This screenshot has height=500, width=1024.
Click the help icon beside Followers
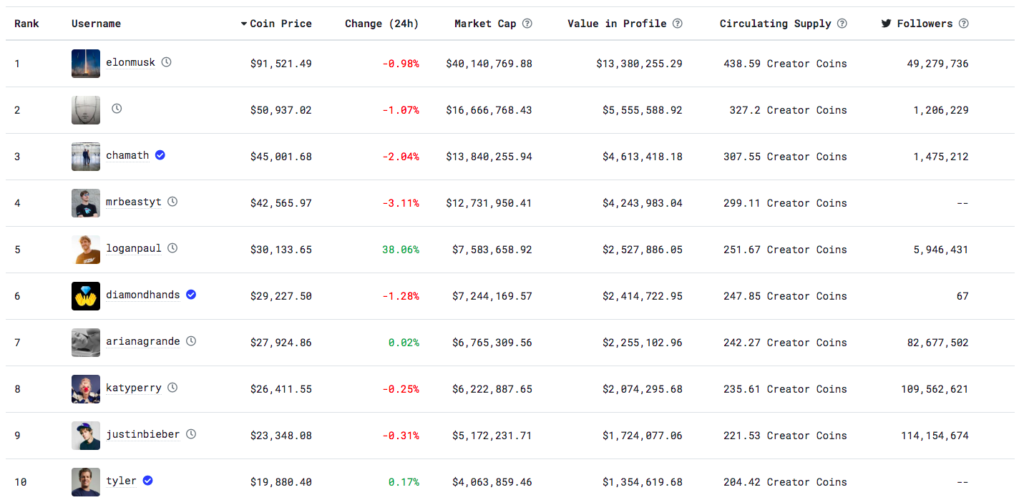pyautogui.click(x=963, y=23)
